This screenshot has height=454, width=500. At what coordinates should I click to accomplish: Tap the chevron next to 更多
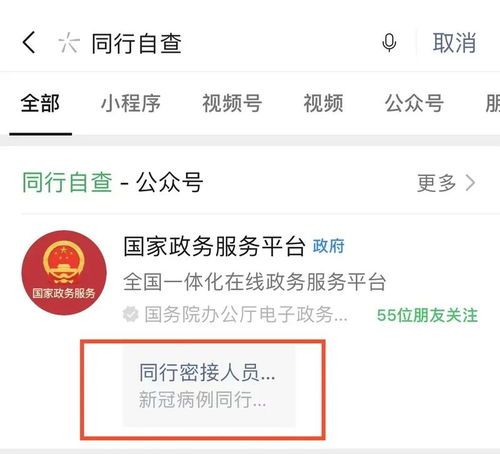pos(470,183)
